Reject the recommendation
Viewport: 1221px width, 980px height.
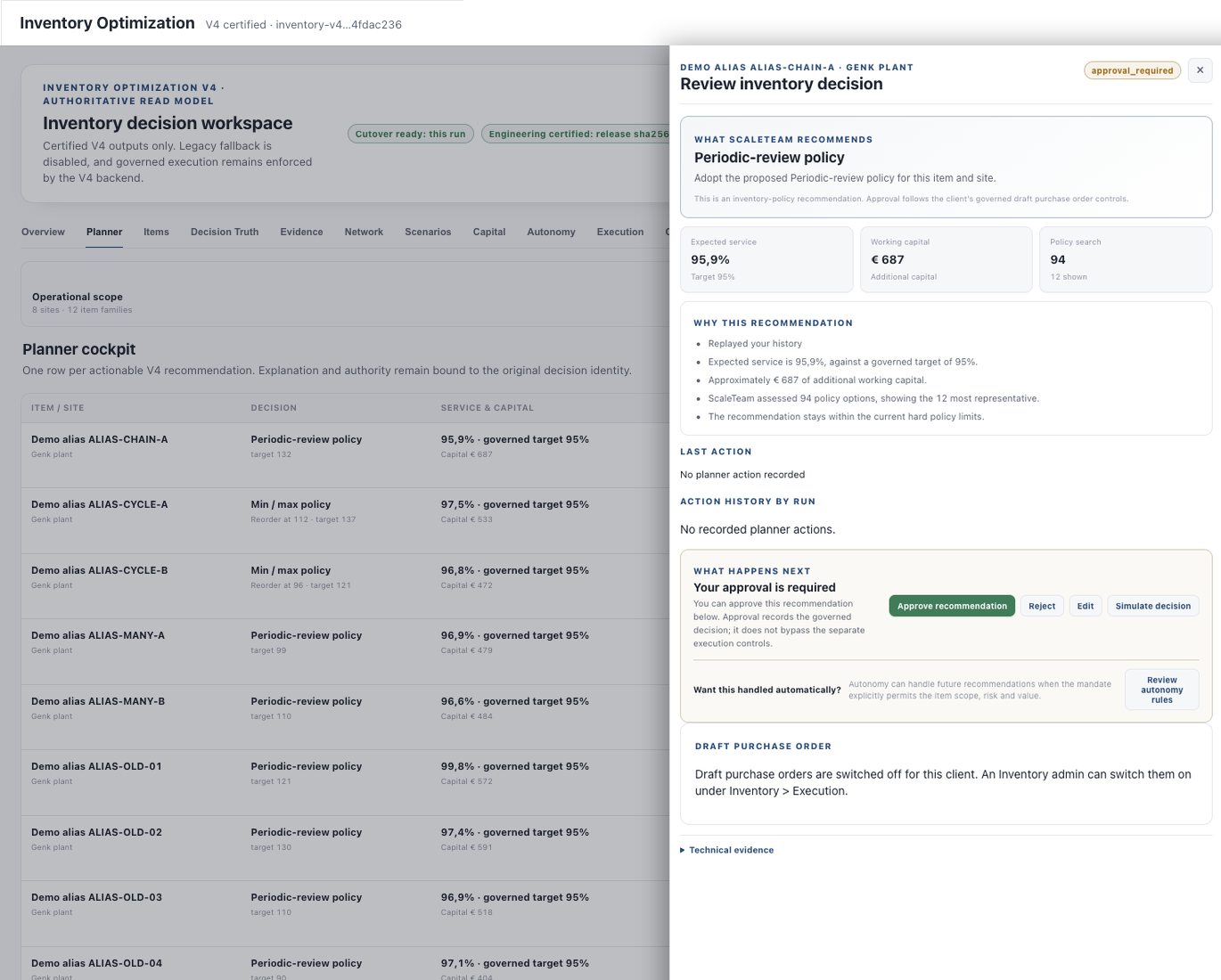pos(1042,606)
